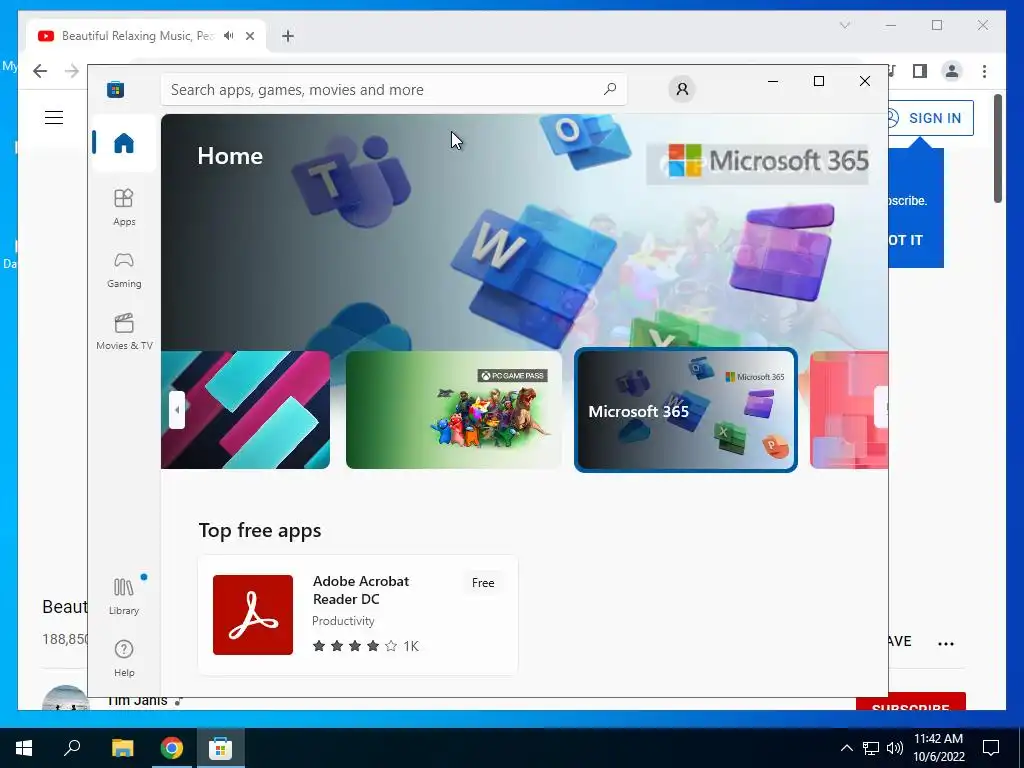Screen dimensions: 1024x768
Task: Open YouTube hamburger guide menu
Action: click(x=54, y=118)
